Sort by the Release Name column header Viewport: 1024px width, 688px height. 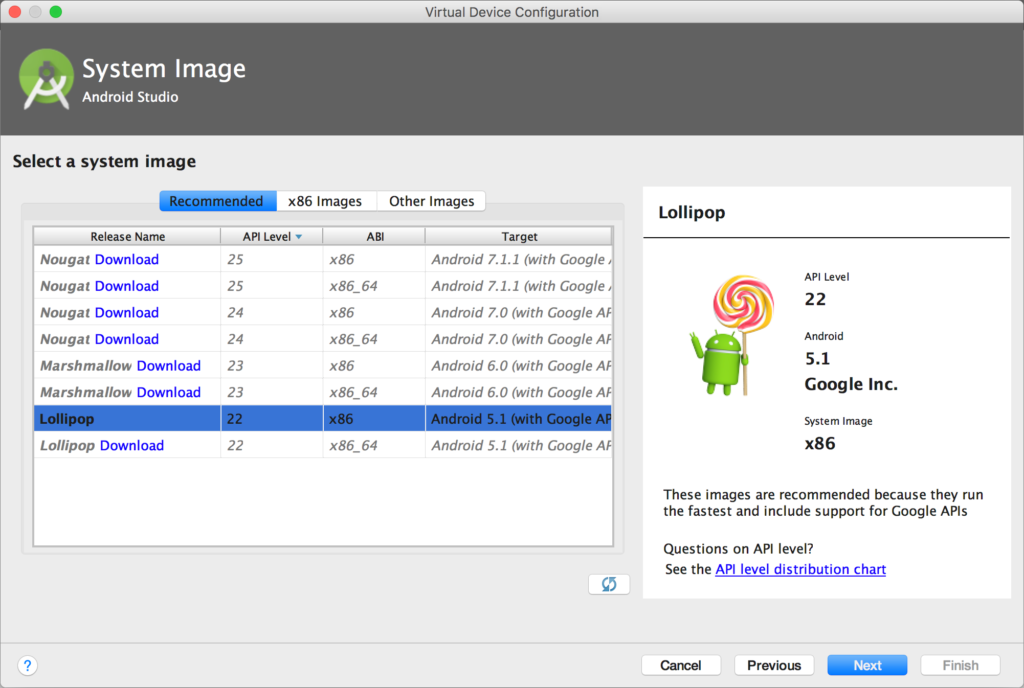(127, 236)
